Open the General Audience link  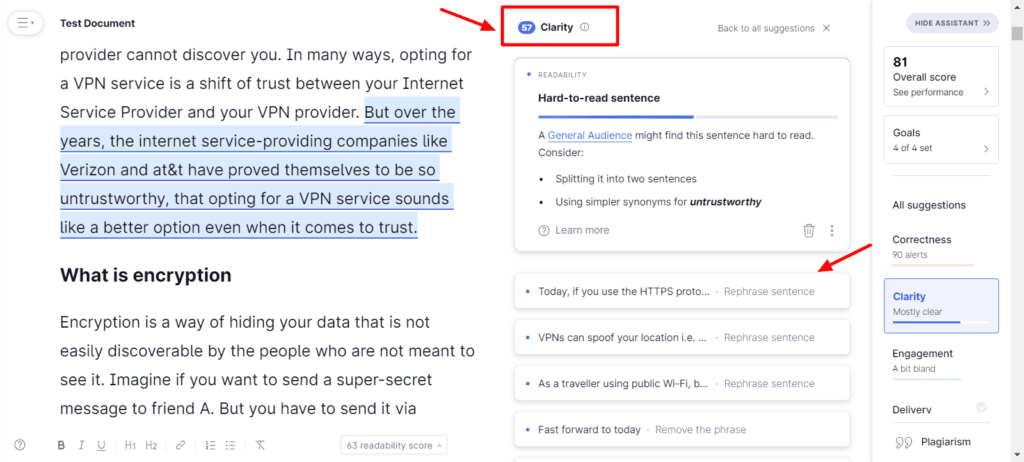pyautogui.click(x=589, y=135)
